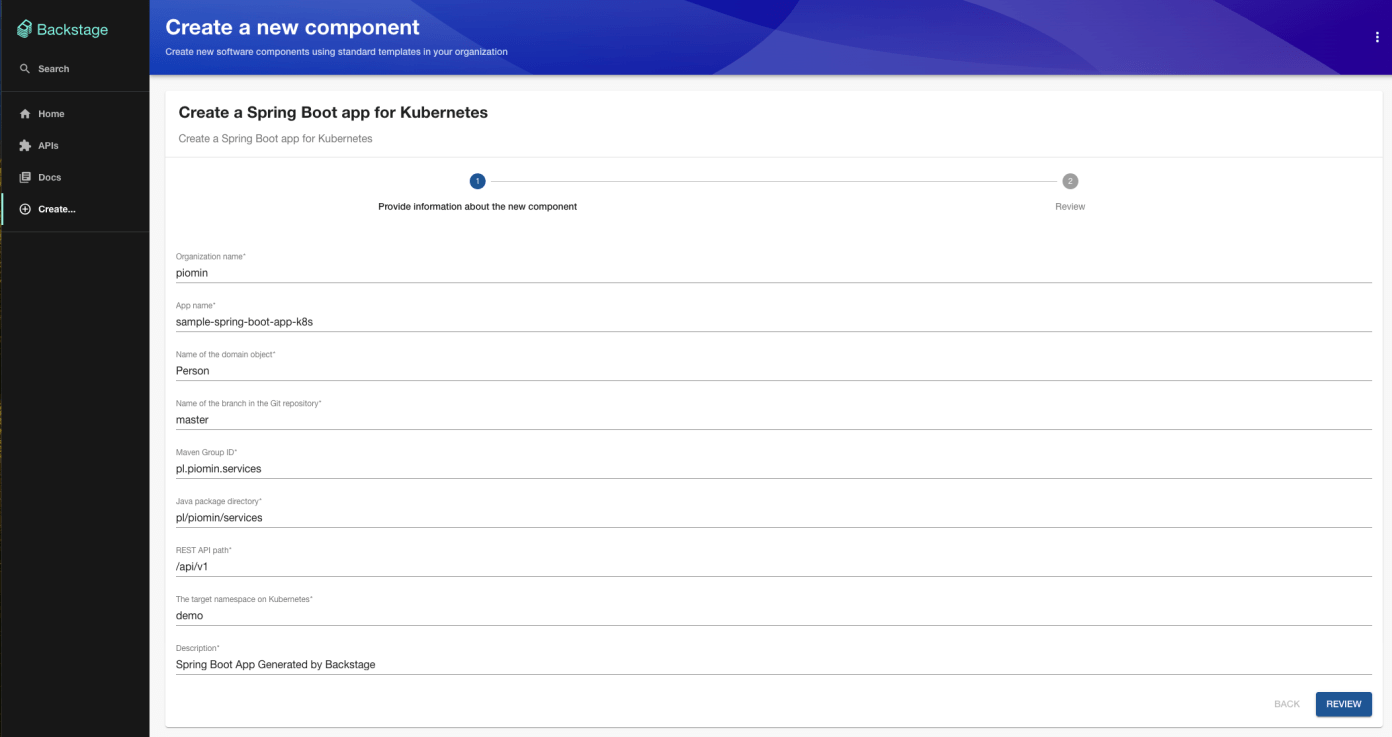
Task: Click the 'Create a new component' page title
Action: click(292, 27)
